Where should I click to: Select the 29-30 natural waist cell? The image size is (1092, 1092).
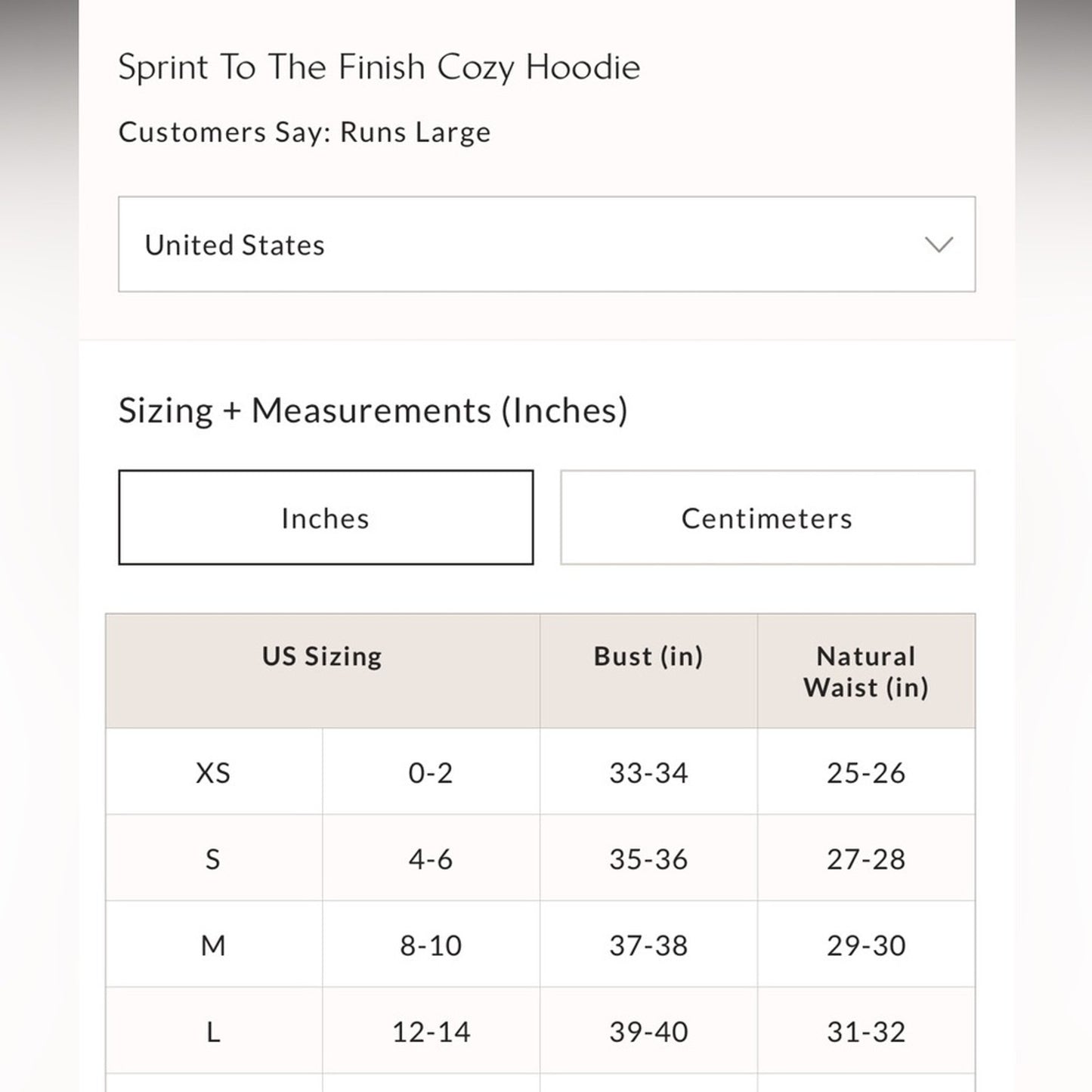(x=866, y=945)
